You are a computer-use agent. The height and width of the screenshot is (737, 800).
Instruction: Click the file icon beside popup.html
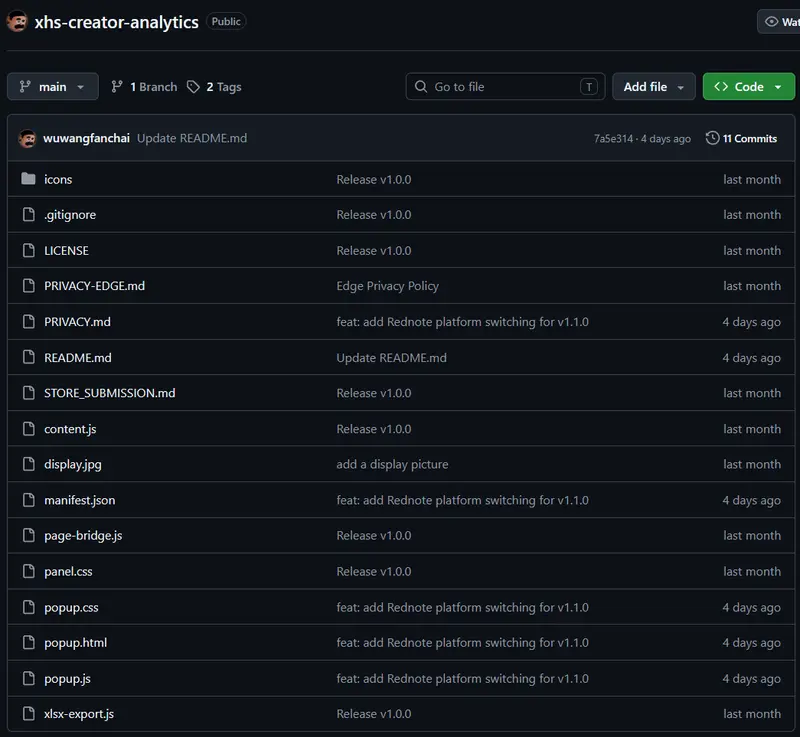[x=29, y=642]
